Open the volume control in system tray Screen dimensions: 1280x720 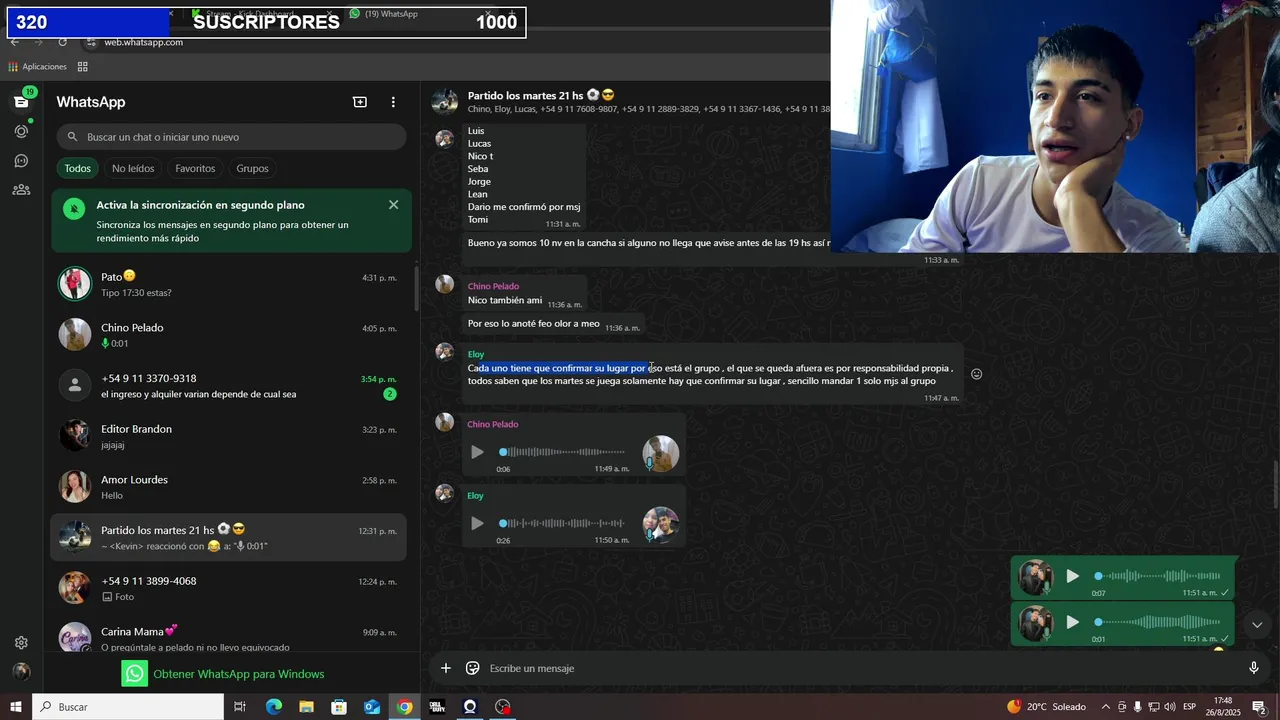coord(1169,707)
